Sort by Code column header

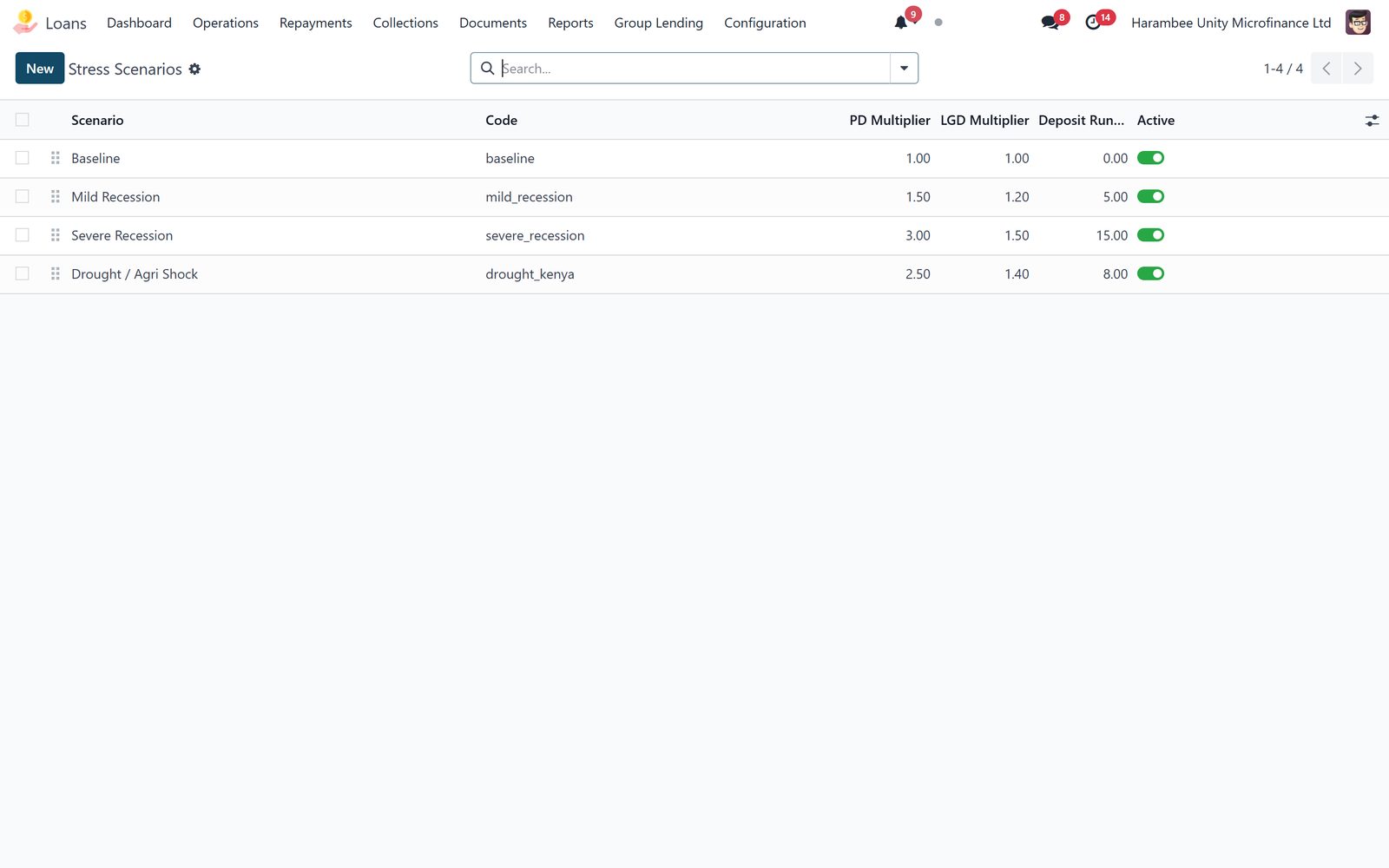pyautogui.click(x=501, y=121)
